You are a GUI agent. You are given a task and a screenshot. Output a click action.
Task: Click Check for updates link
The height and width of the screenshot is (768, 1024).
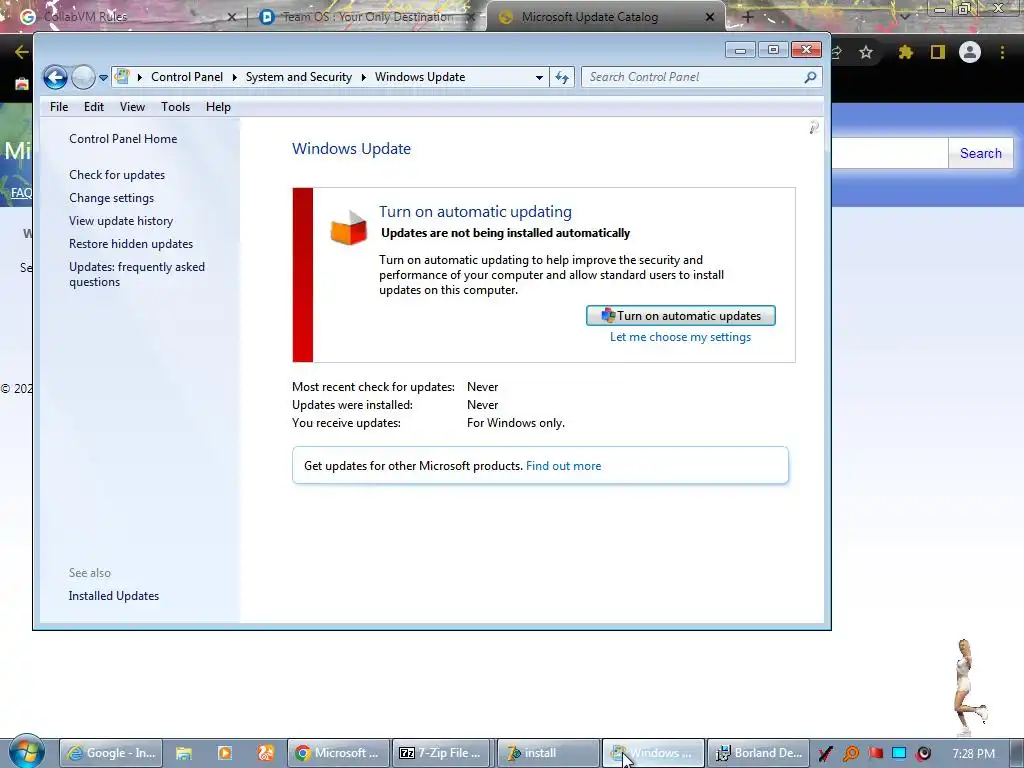pyautogui.click(x=117, y=174)
